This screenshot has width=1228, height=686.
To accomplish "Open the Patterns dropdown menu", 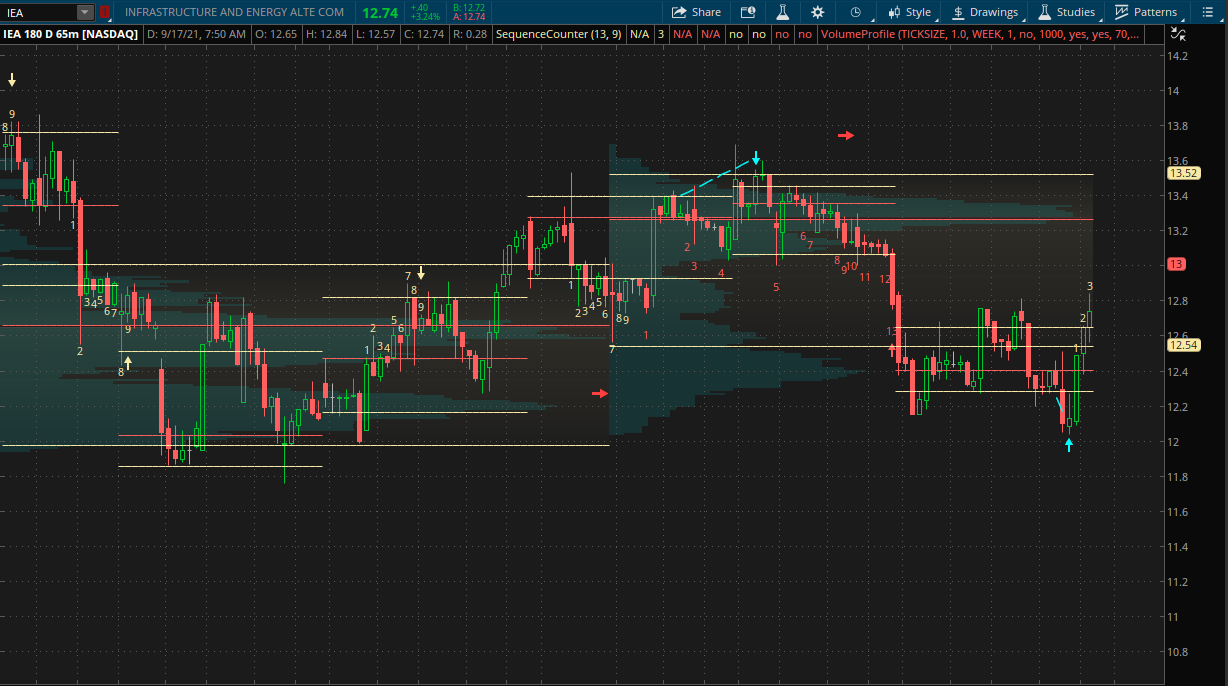I will (1146, 12).
